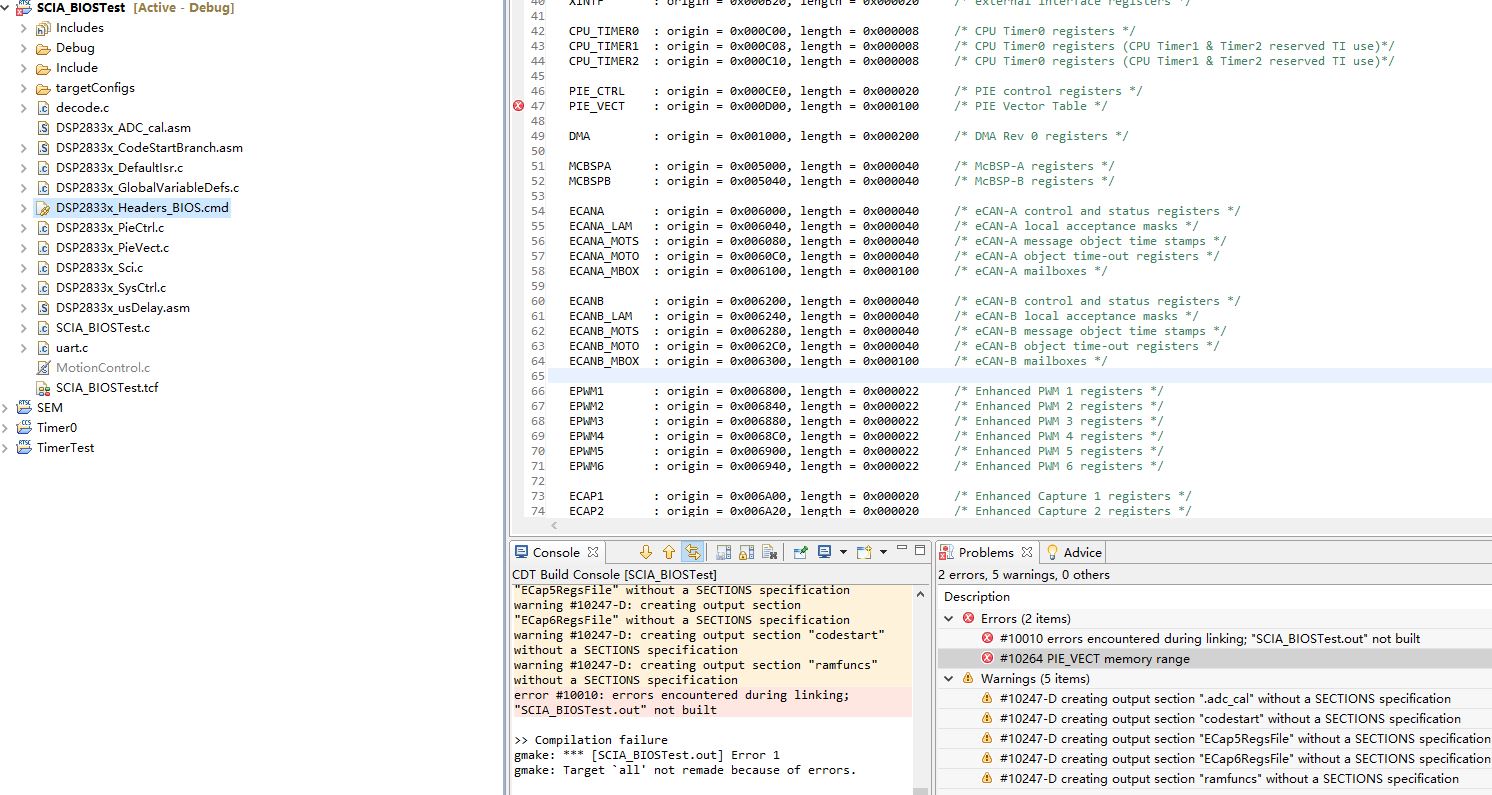Click the SCIA_BIOSTest project icon
The image size is (1492, 795).
click(x=24, y=8)
